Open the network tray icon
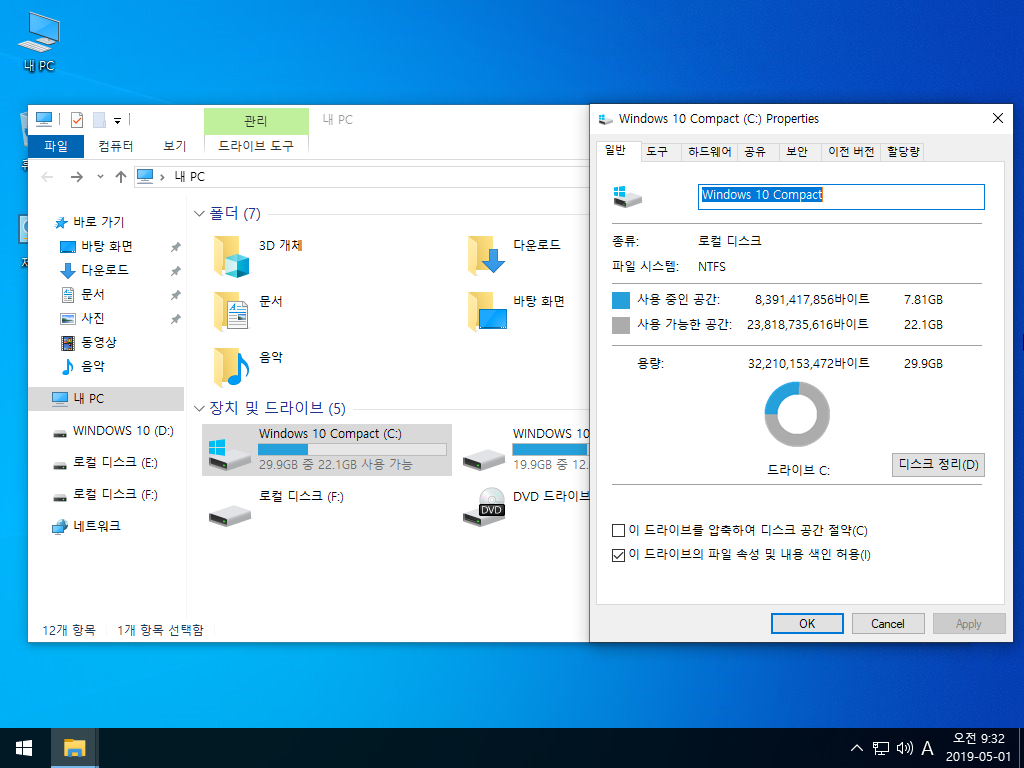 [x=881, y=748]
